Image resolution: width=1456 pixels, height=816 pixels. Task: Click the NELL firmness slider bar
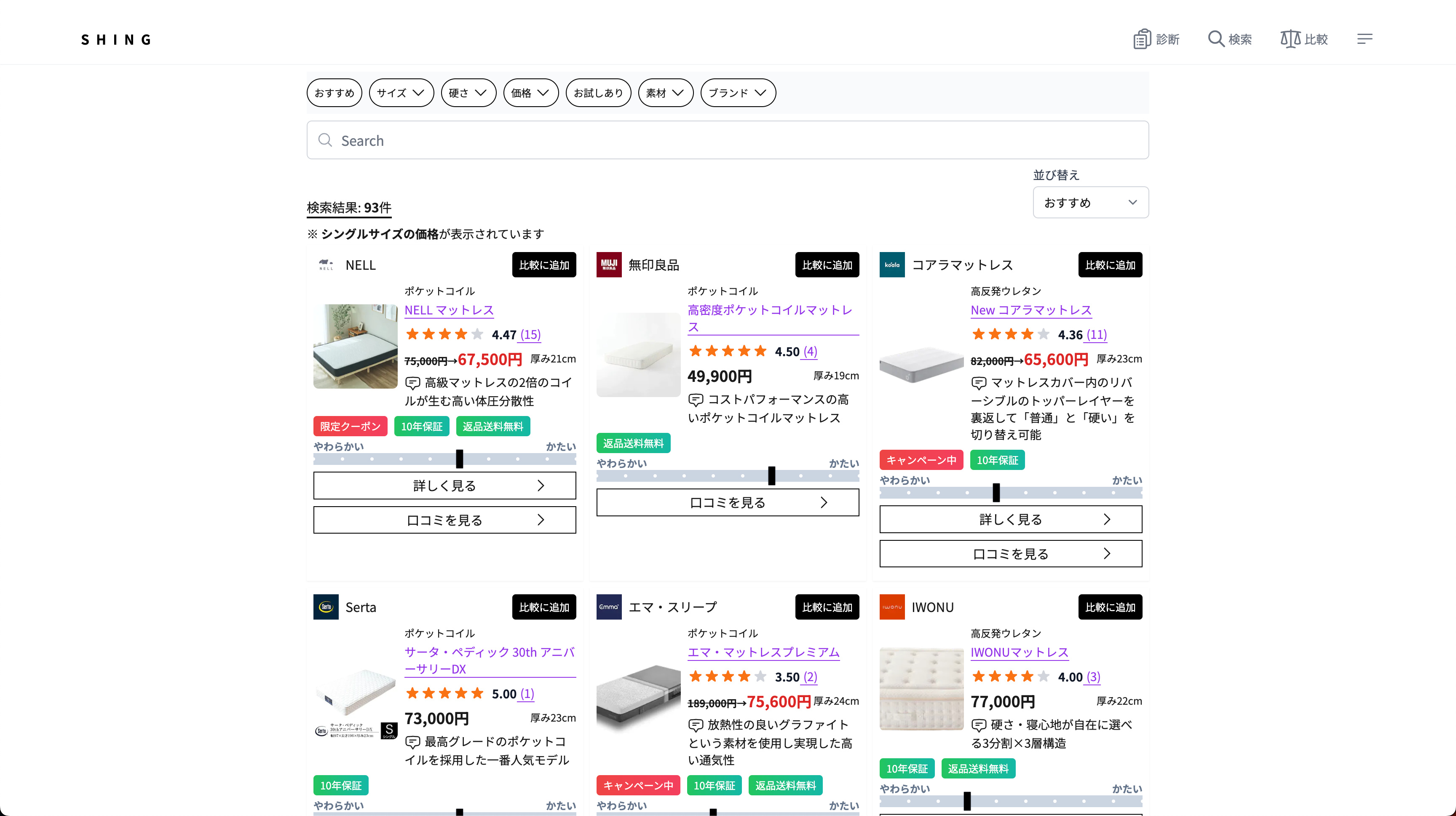[x=445, y=459]
